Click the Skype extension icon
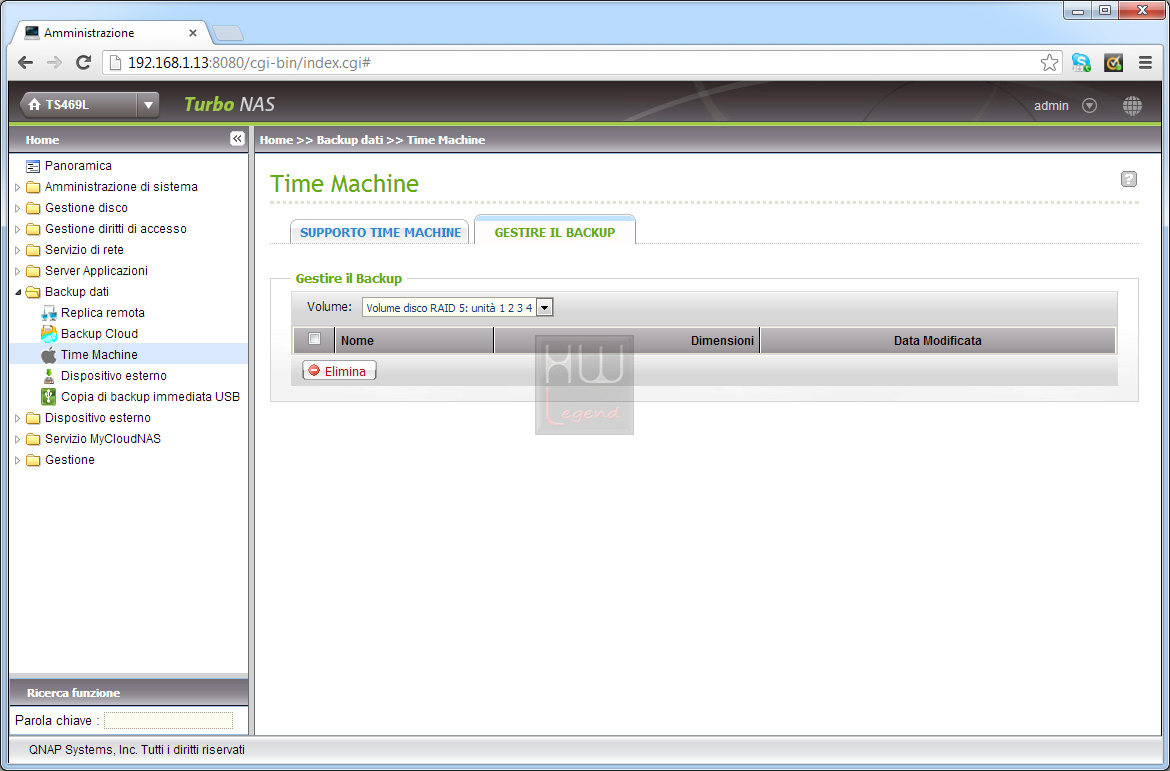The image size is (1170, 771). tap(1081, 63)
